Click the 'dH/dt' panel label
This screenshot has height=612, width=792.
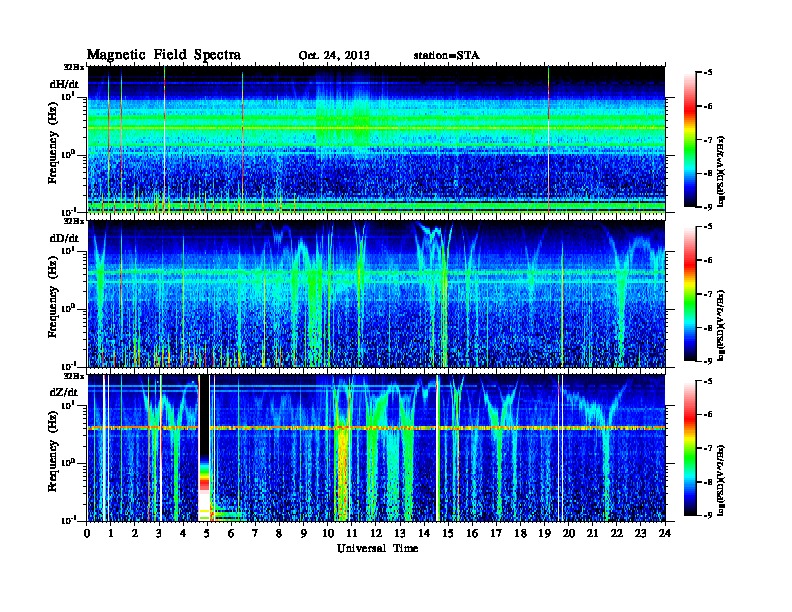click(x=64, y=84)
